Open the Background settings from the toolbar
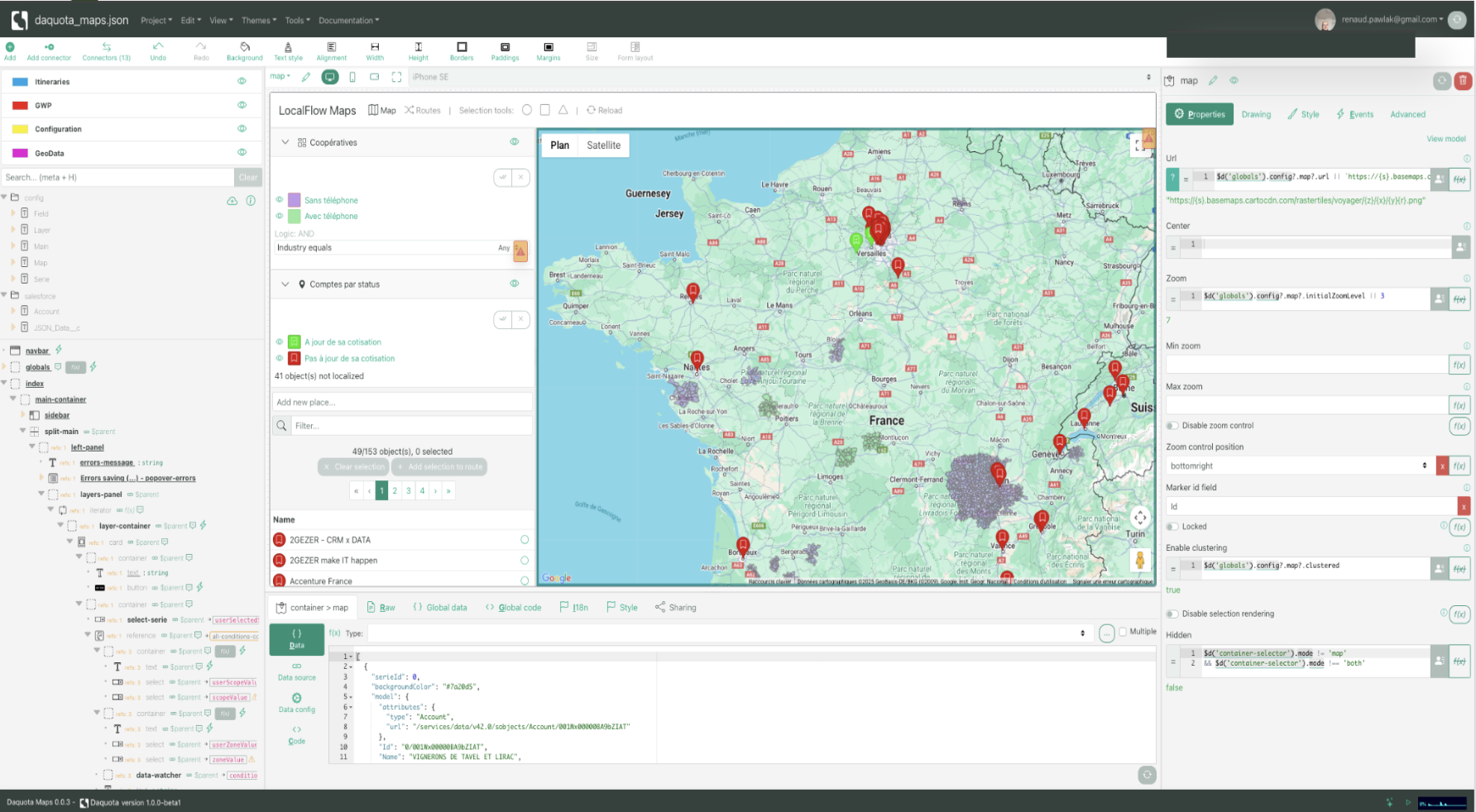This screenshot has height=812, width=1476. tap(244, 47)
